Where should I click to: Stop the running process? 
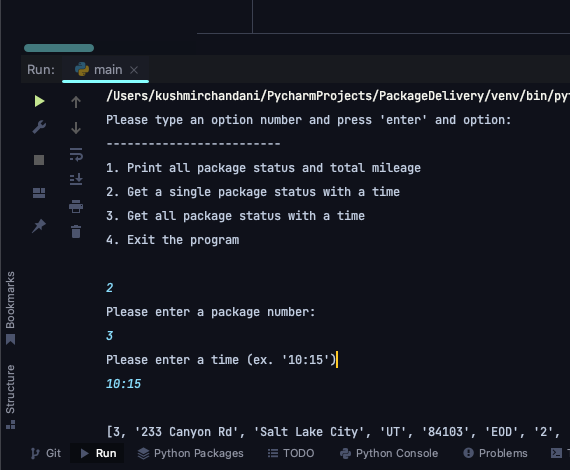[39, 160]
